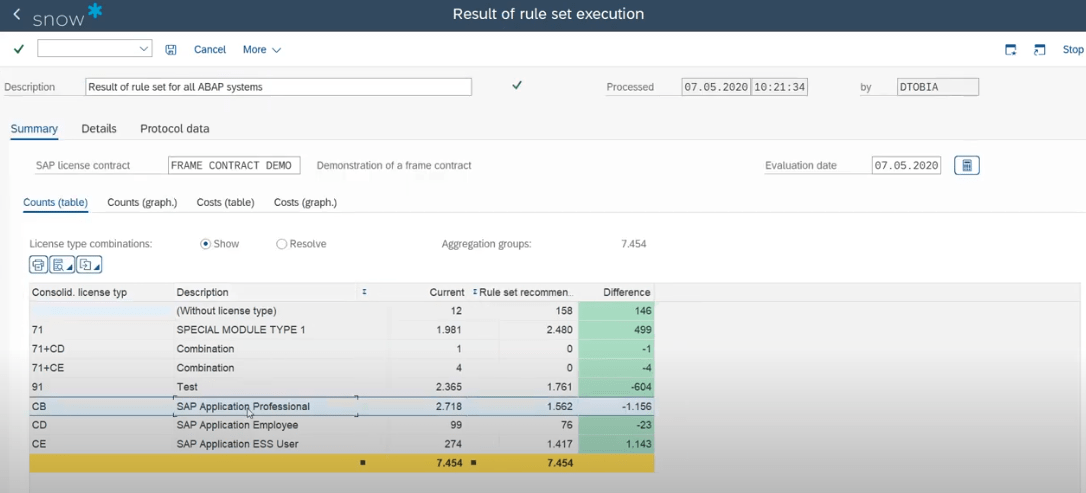Click the 'by' user field DTOBIA
The width and height of the screenshot is (1086, 493).
coord(938,87)
